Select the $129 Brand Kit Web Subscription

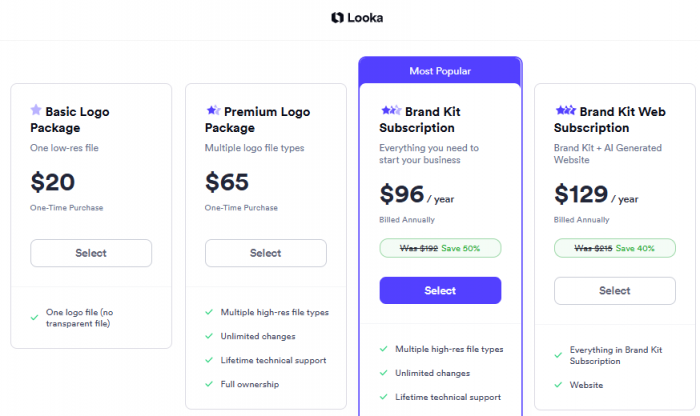coord(615,291)
